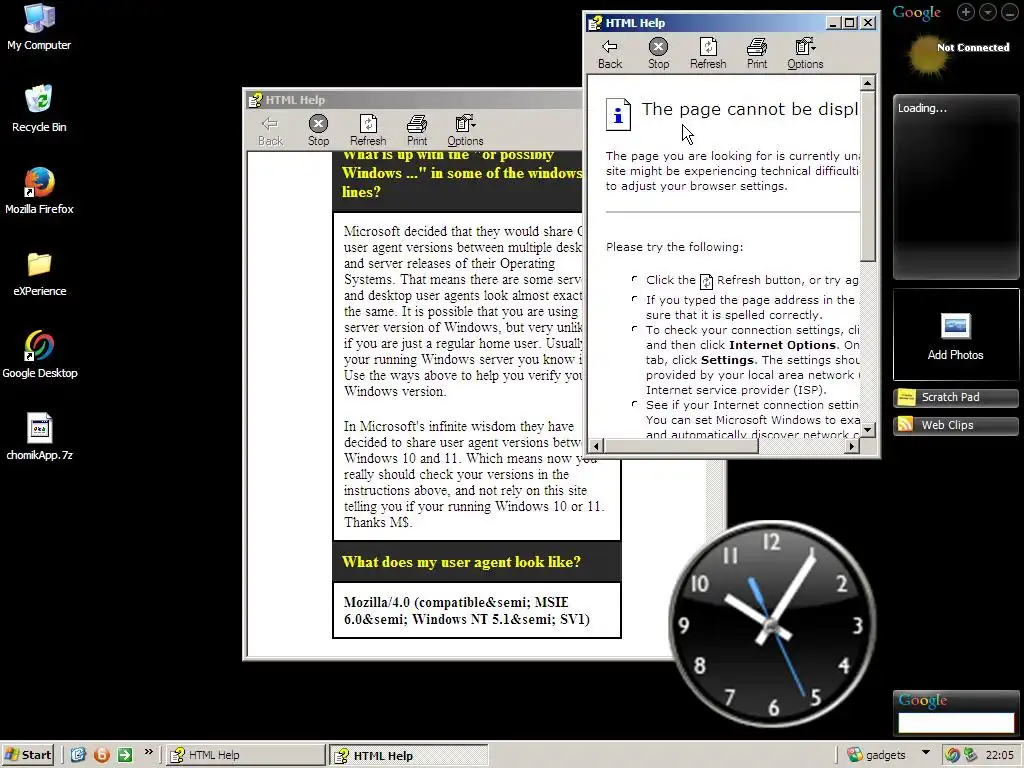Open the gadgets toolbar dropdown arrow

[925, 753]
